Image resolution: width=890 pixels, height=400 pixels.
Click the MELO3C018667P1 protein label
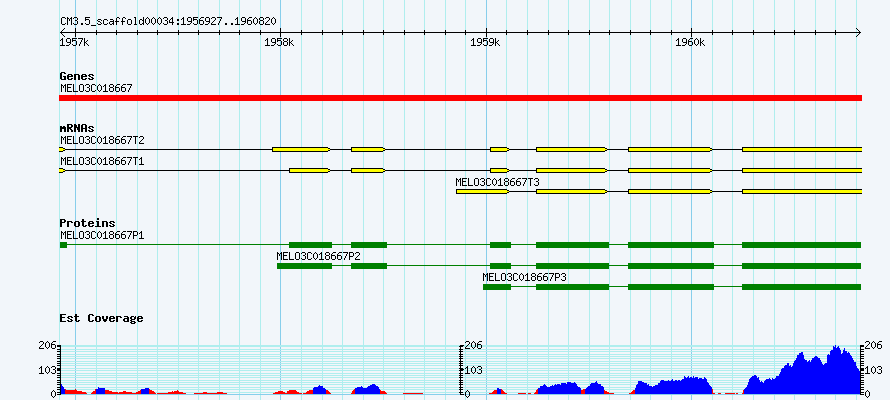coord(102,235)
